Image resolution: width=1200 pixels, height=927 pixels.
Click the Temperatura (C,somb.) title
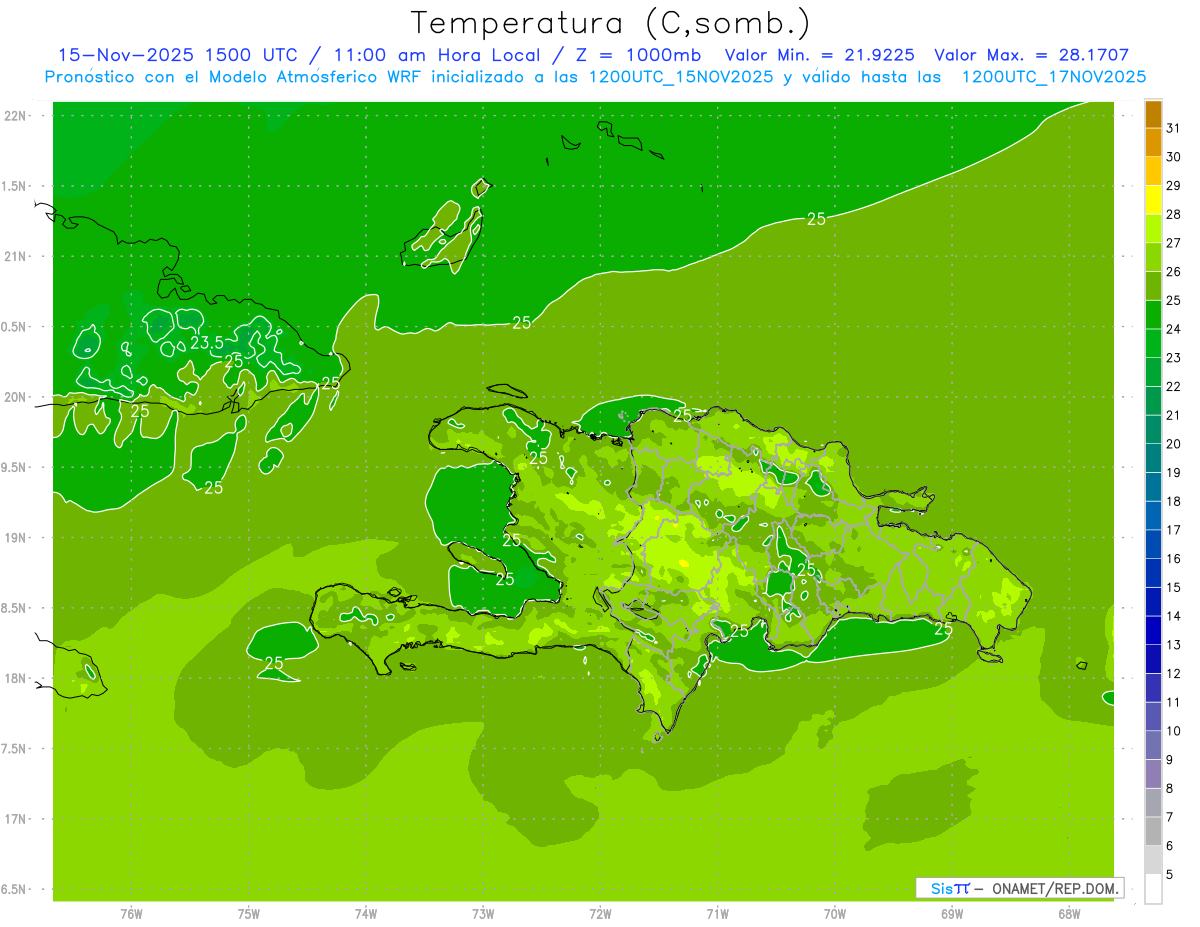610,23
